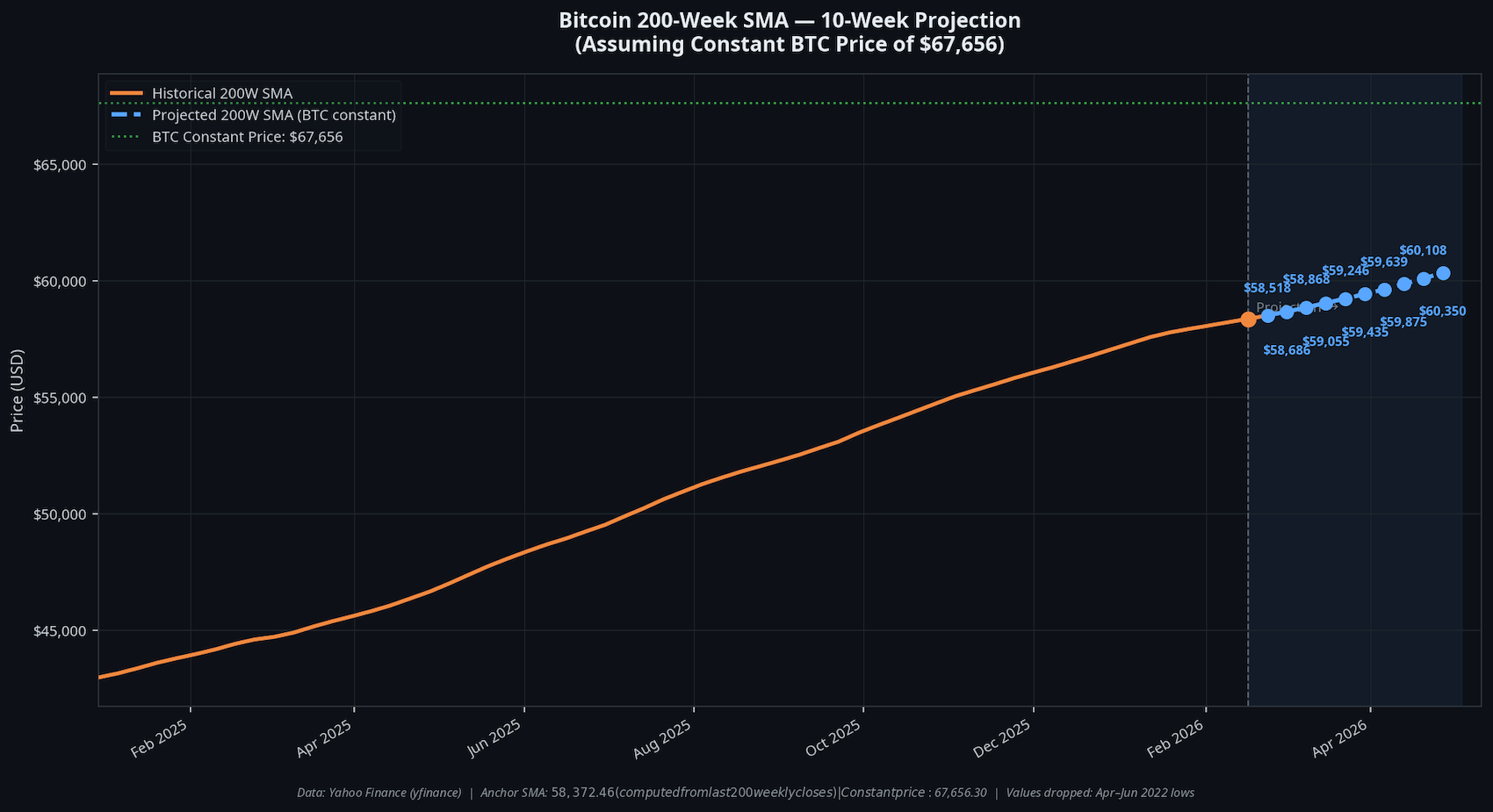Click the blue dot labeled $59,875
The width and height of the screenshot is (1493, 812).
[1403, 284]
